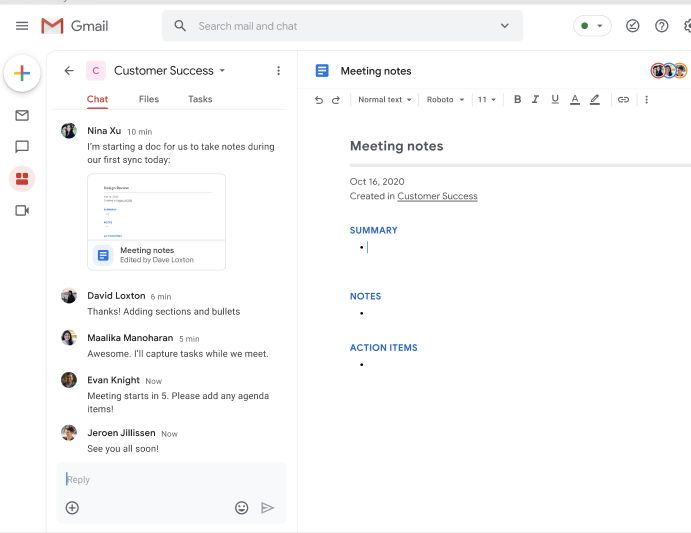
Task: Open the text color picker
Action: 575,99
